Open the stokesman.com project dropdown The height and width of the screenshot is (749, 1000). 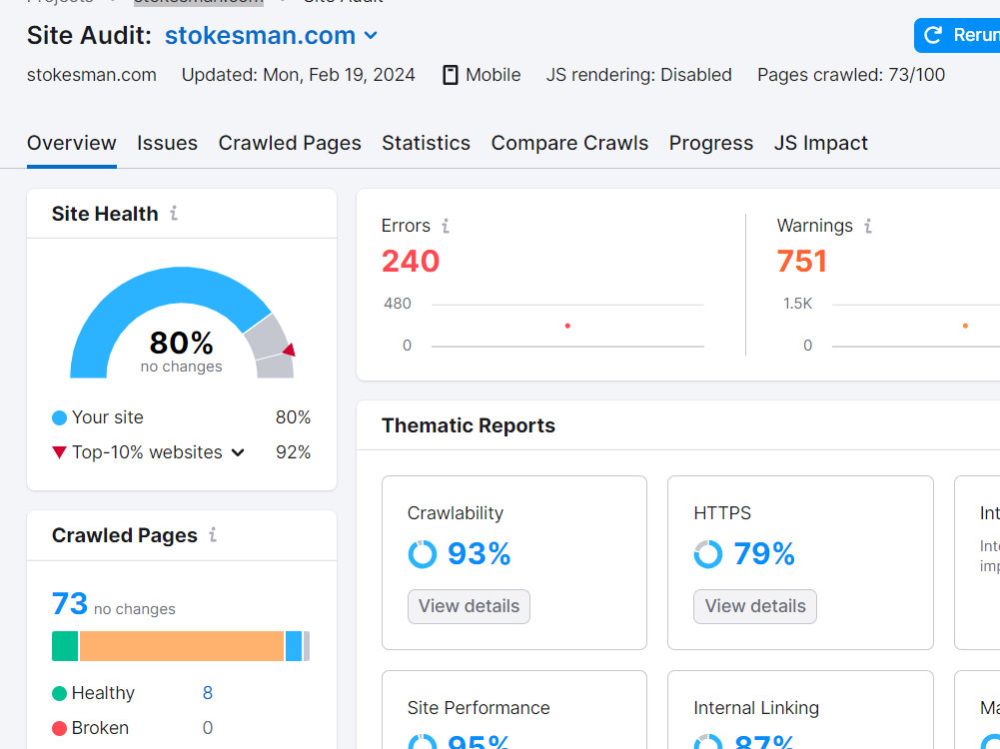[271, 36]
